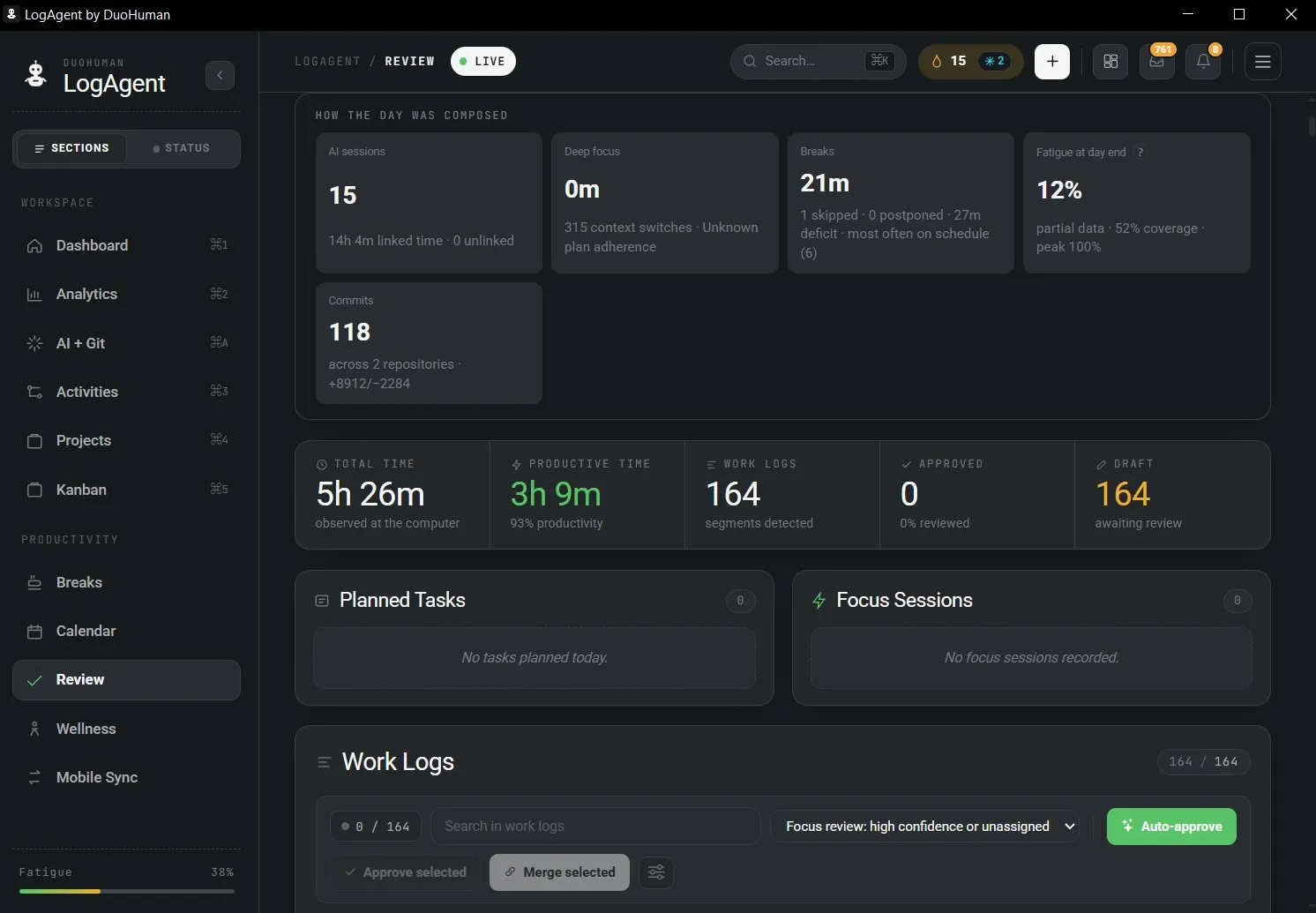Click the Projects folder icon
This screenshot has width=1316, height=913.
point(34,441)
